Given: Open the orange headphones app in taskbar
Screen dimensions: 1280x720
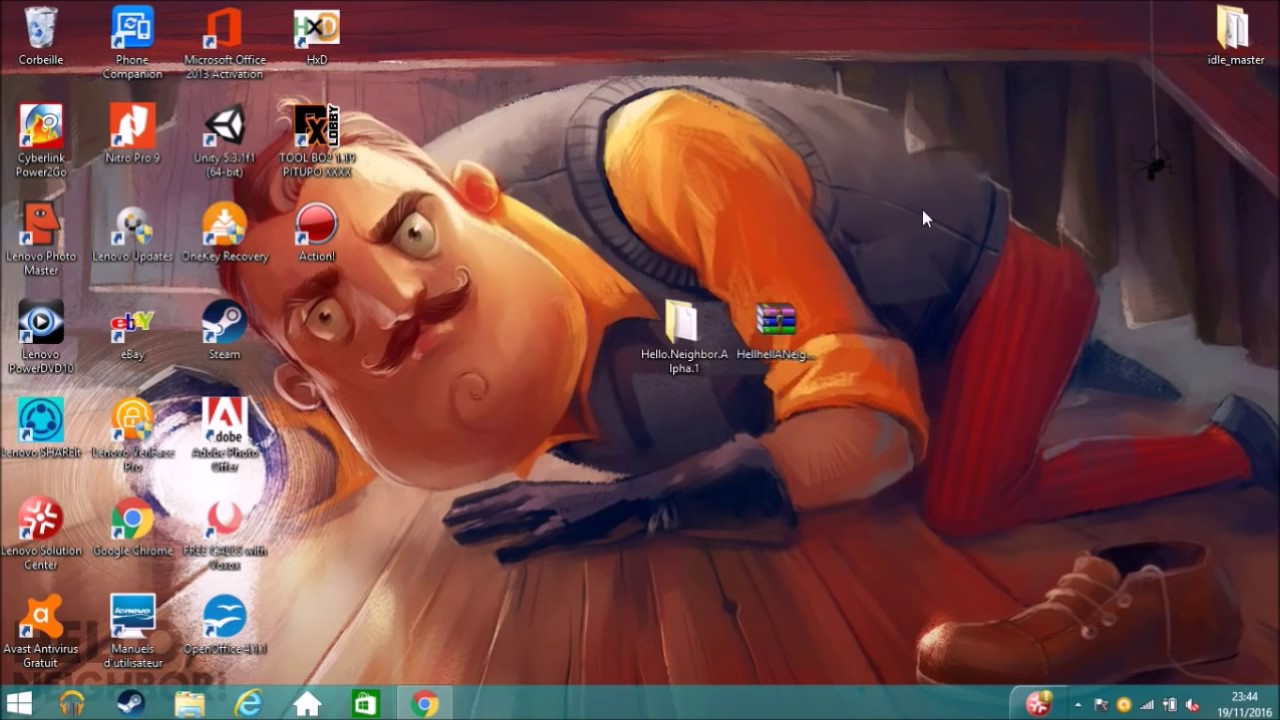Looking at the screenshot, I should [72, 704].
